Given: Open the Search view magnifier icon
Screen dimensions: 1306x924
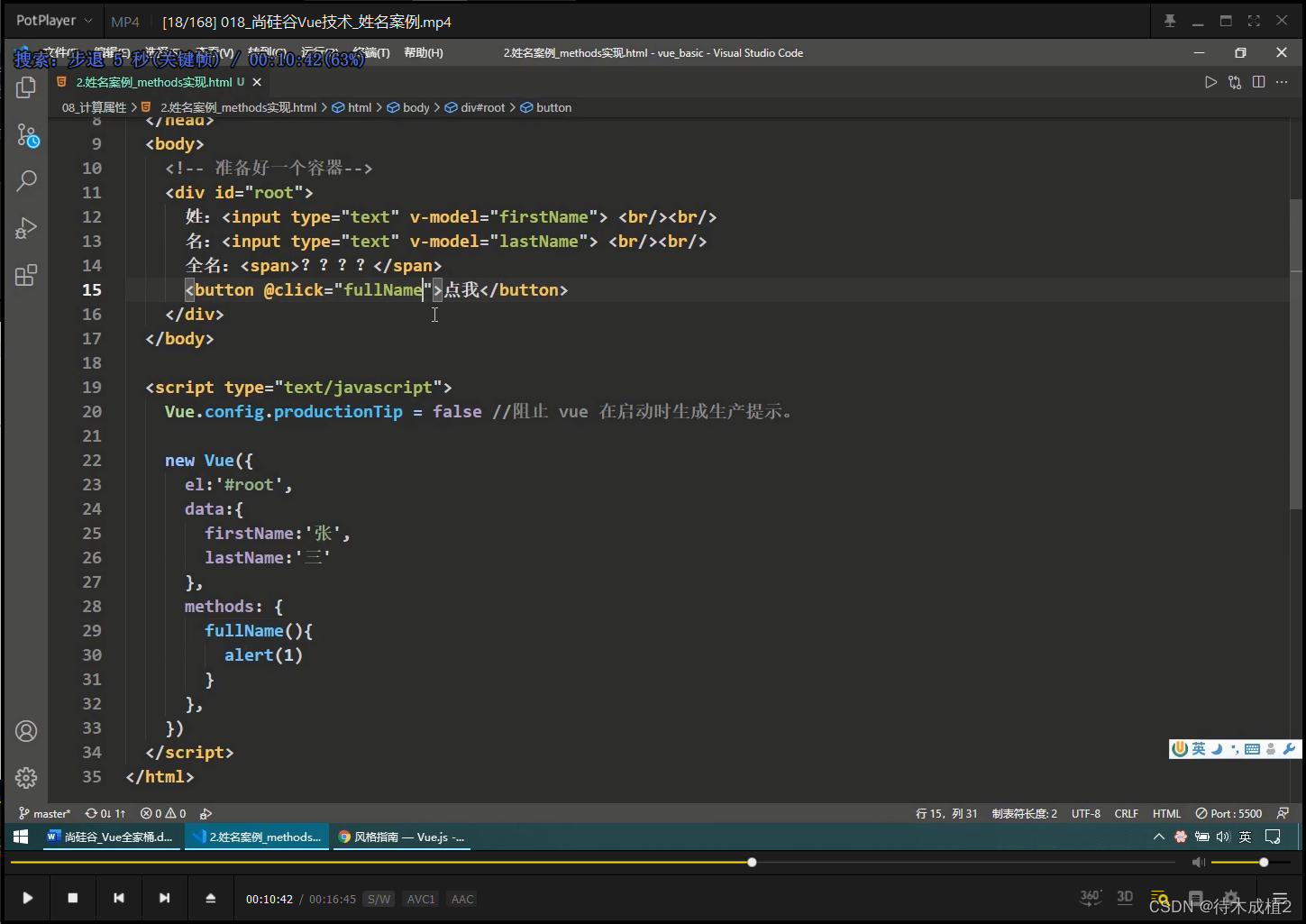Looking at the screenshot, I should coord(26,181).
